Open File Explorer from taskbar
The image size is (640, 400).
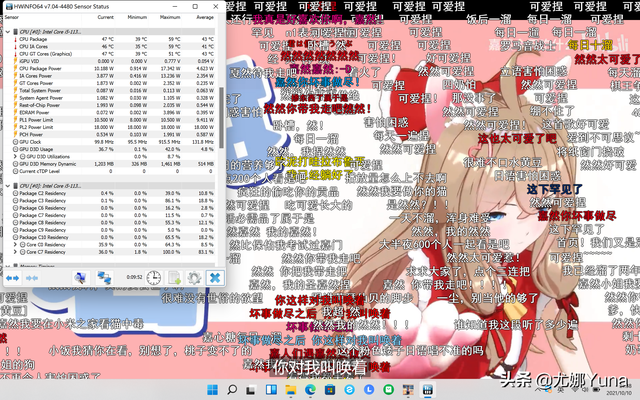290,390
